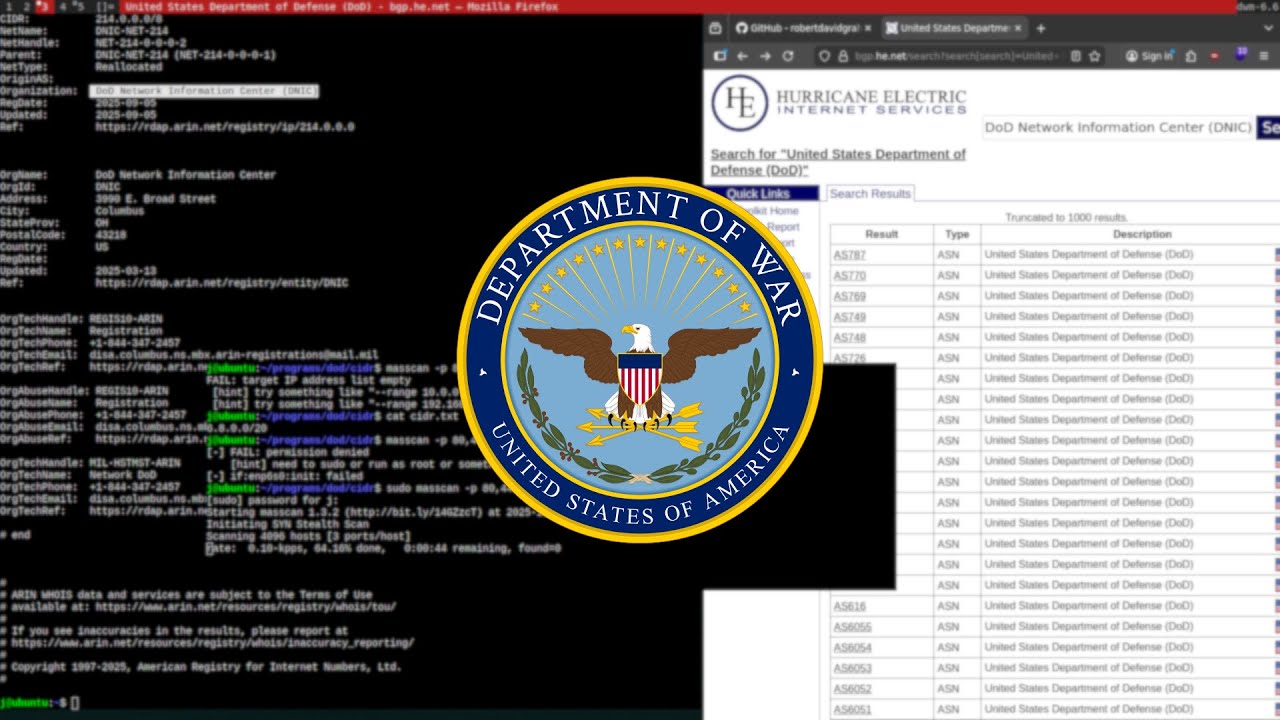Screen dimensions: 1280x720
Task: Open the AS6055 result link
Action: point(852,627)
